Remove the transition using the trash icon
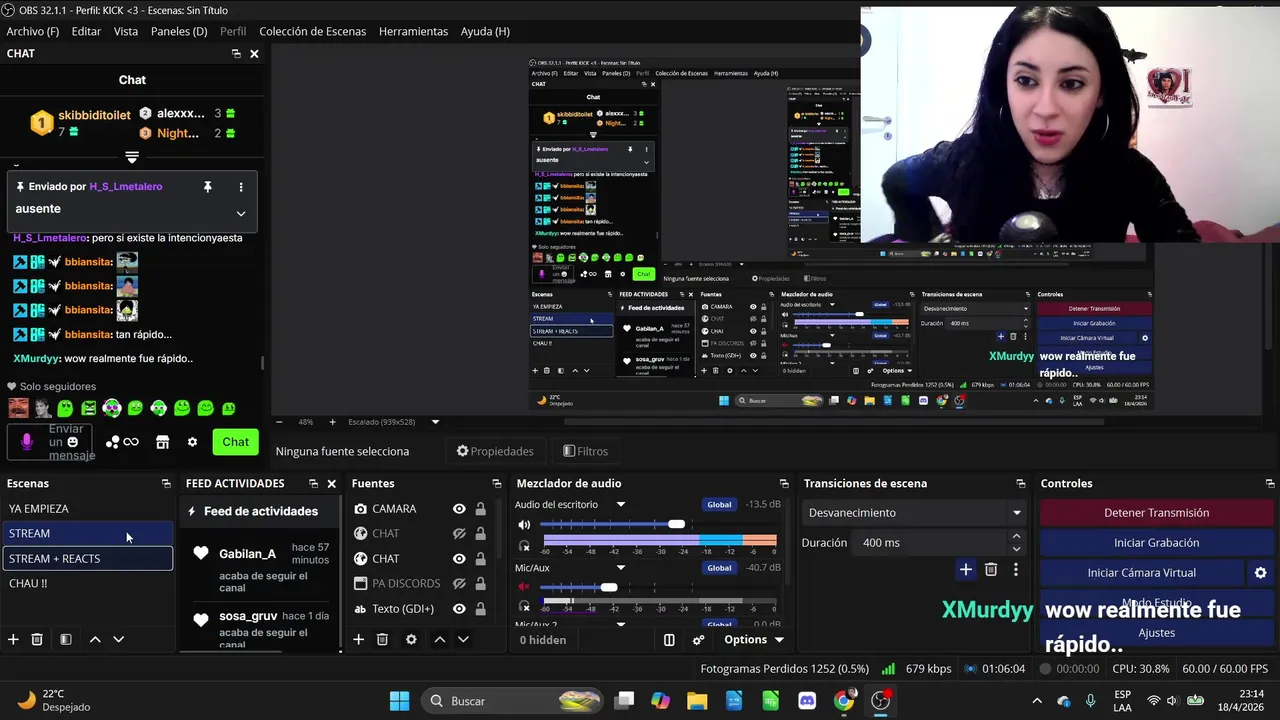 [991, 569]
